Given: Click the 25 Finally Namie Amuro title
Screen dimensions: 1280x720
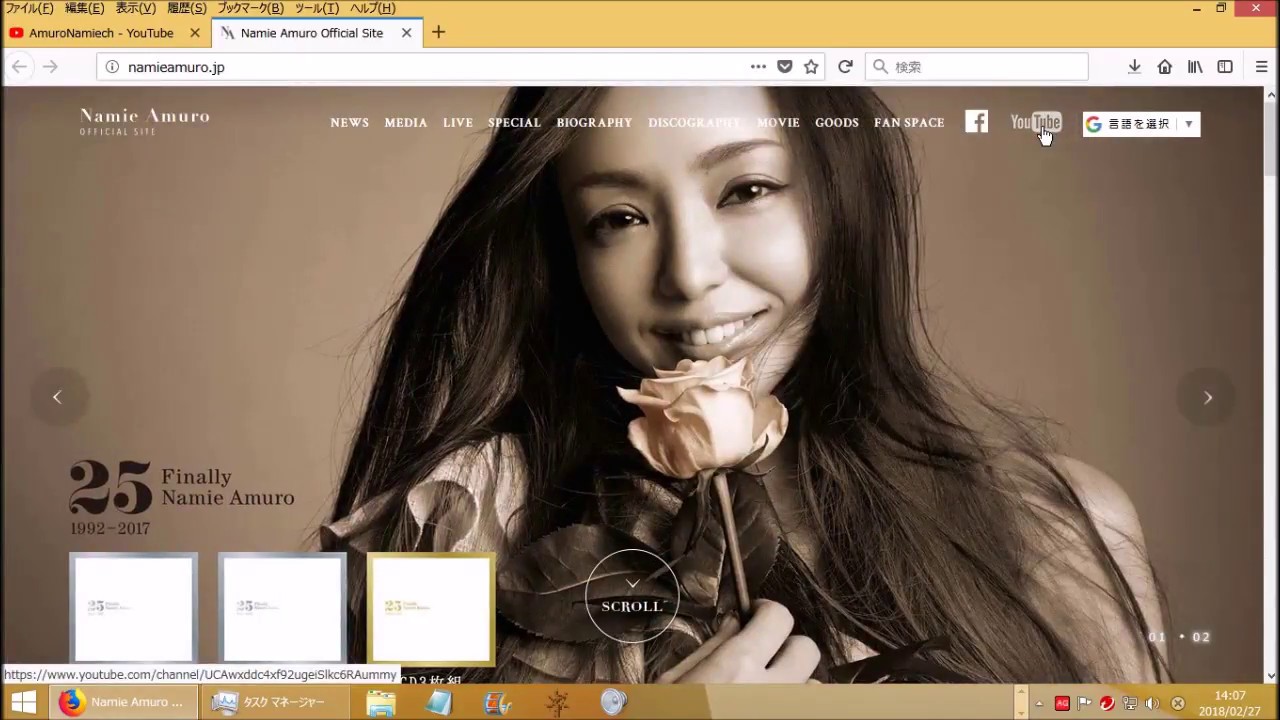Looking at the screenshot, I should pyautogui.click(x=182, y=497).
